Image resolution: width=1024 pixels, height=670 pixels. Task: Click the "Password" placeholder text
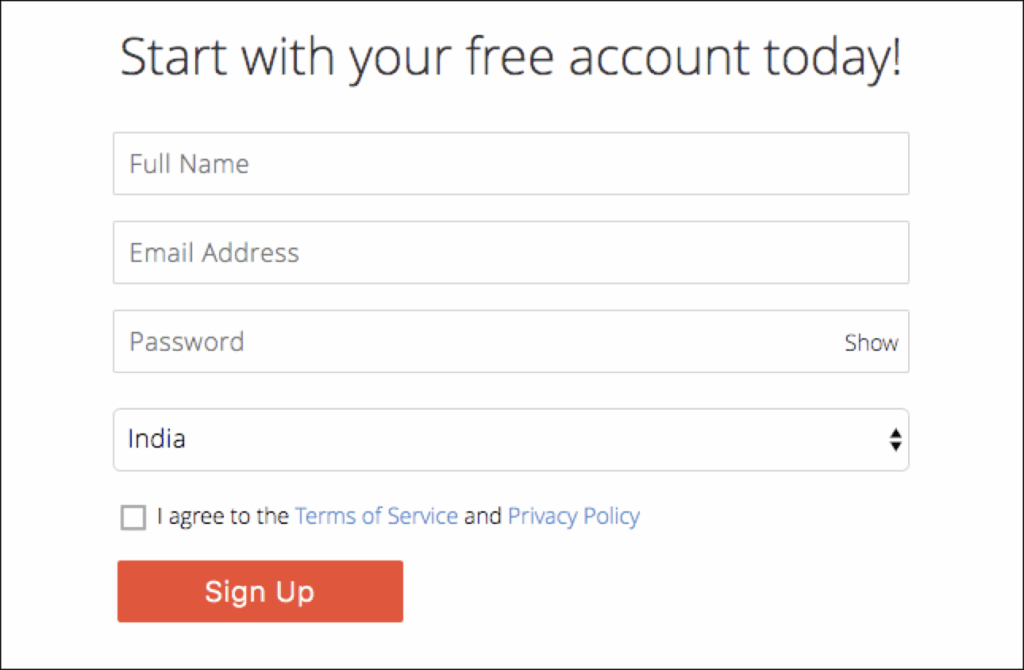[186, 342]
